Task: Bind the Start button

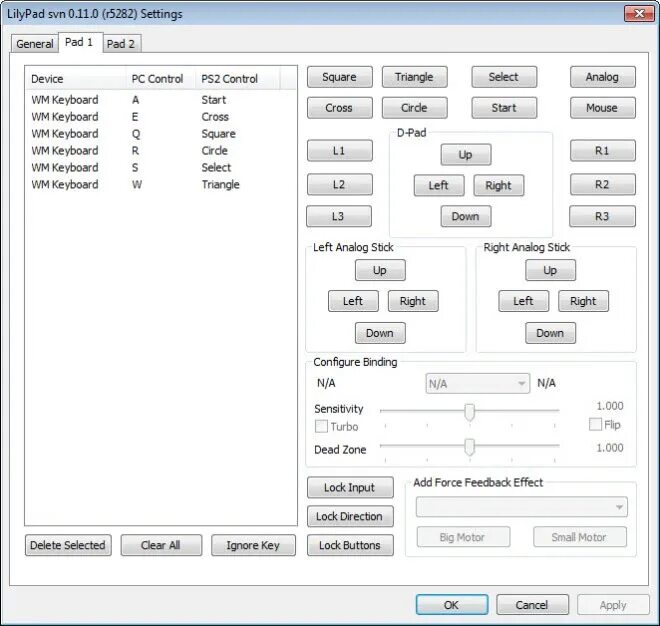Action: pyautogui.click(x=504, y=108)
